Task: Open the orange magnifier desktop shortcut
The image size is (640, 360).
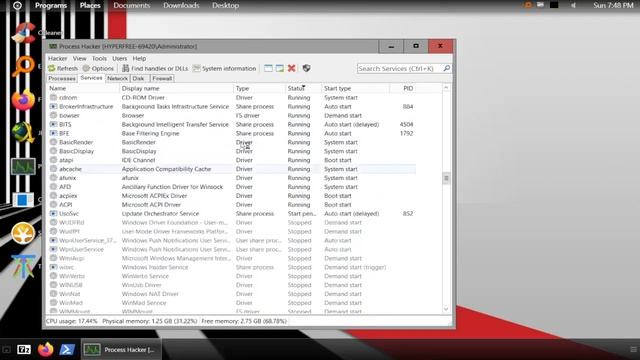Action: click(x=23, y=66)
